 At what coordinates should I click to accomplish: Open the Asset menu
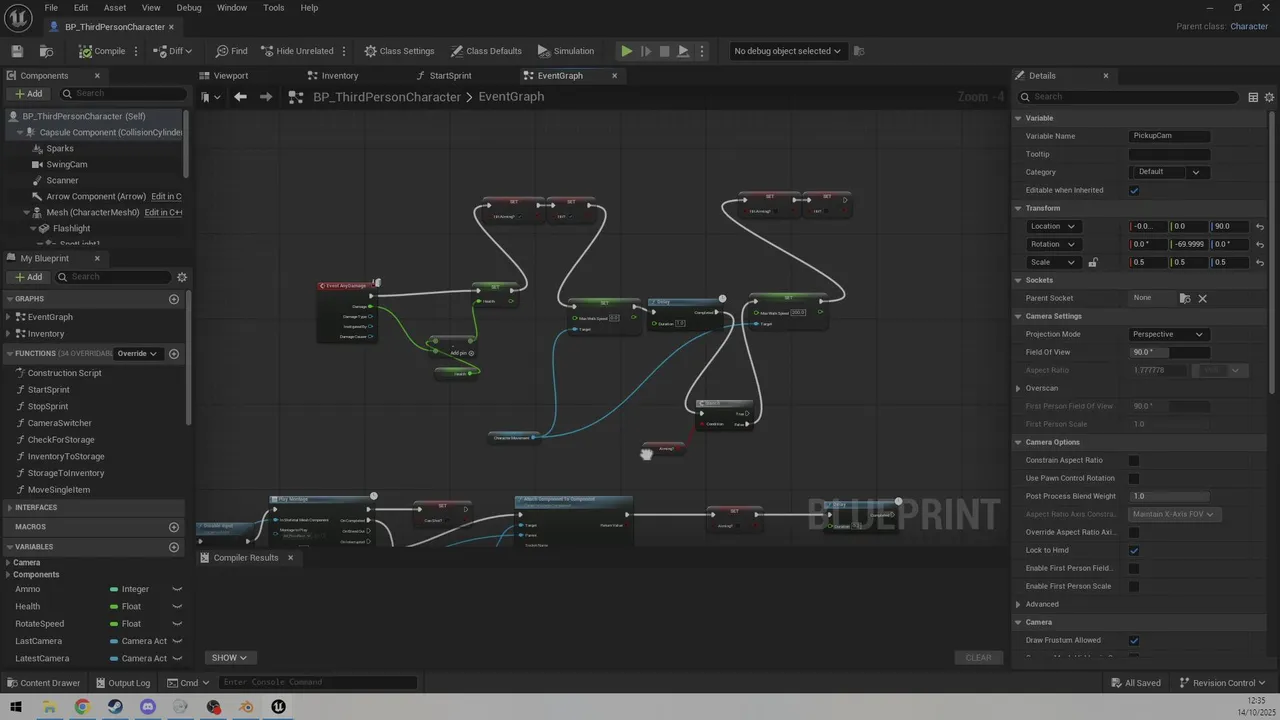point(115,7)
